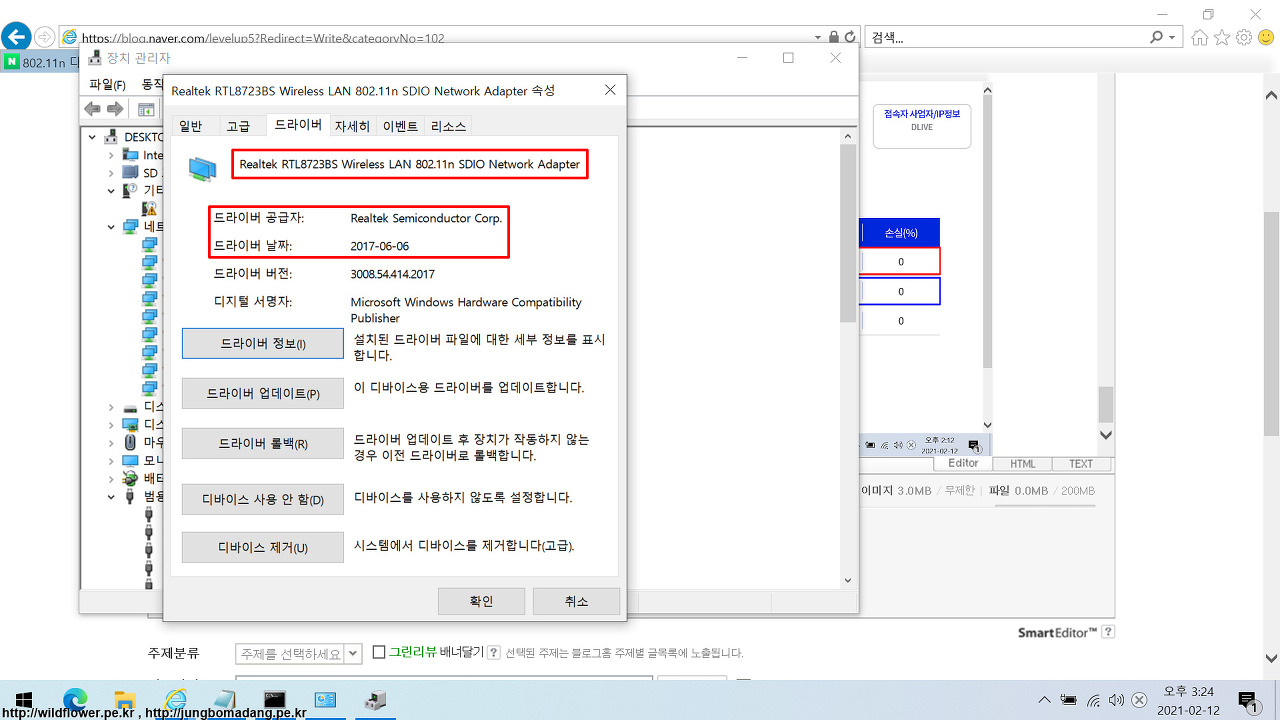This screenshot has height=720, width=1280.
Task: Expand the 모니터 device category
Action: click(111, 460)
